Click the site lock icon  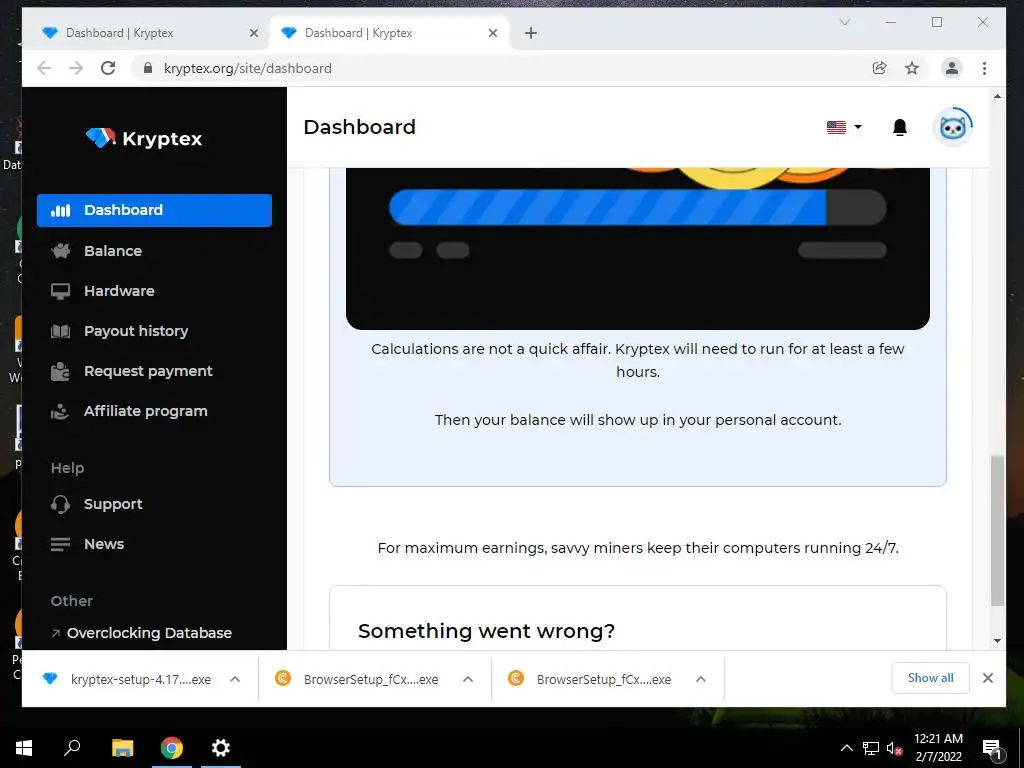148,68
